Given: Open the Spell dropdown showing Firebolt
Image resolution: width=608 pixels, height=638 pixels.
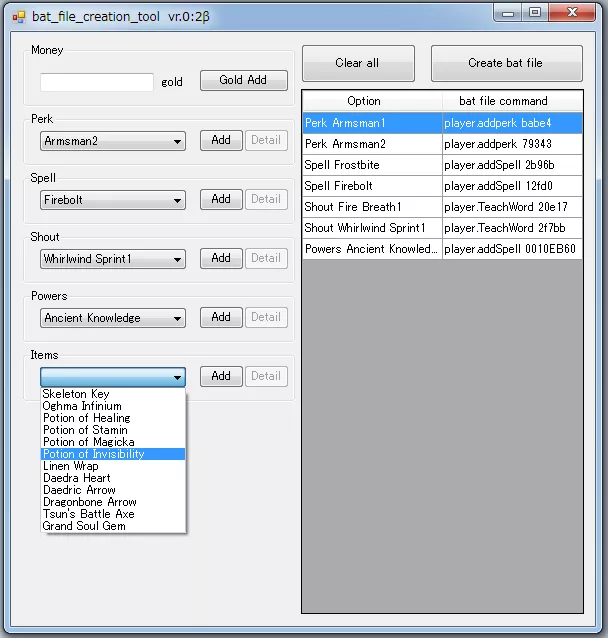Looking at the screenshot, I should click(x=113, y=200).
